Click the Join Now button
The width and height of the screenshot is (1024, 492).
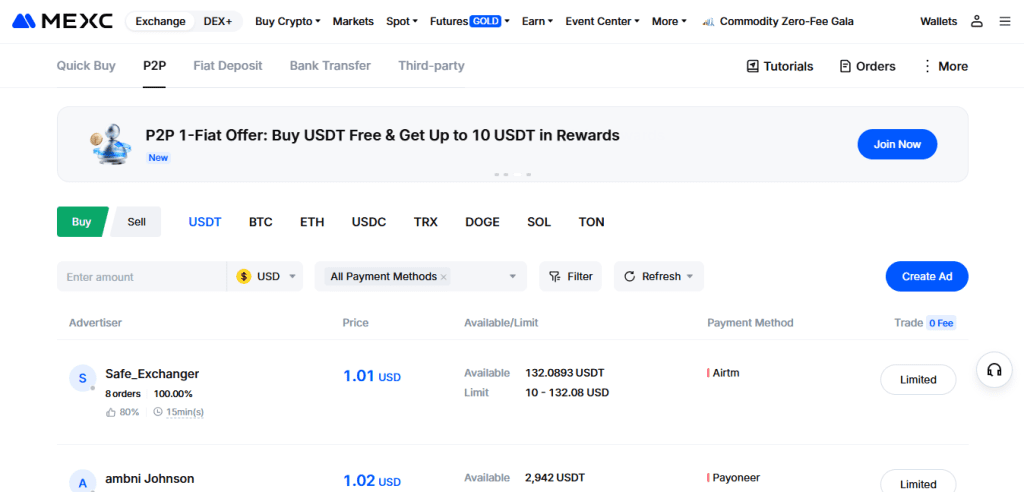pyautogui.click(x=897, y=144)
